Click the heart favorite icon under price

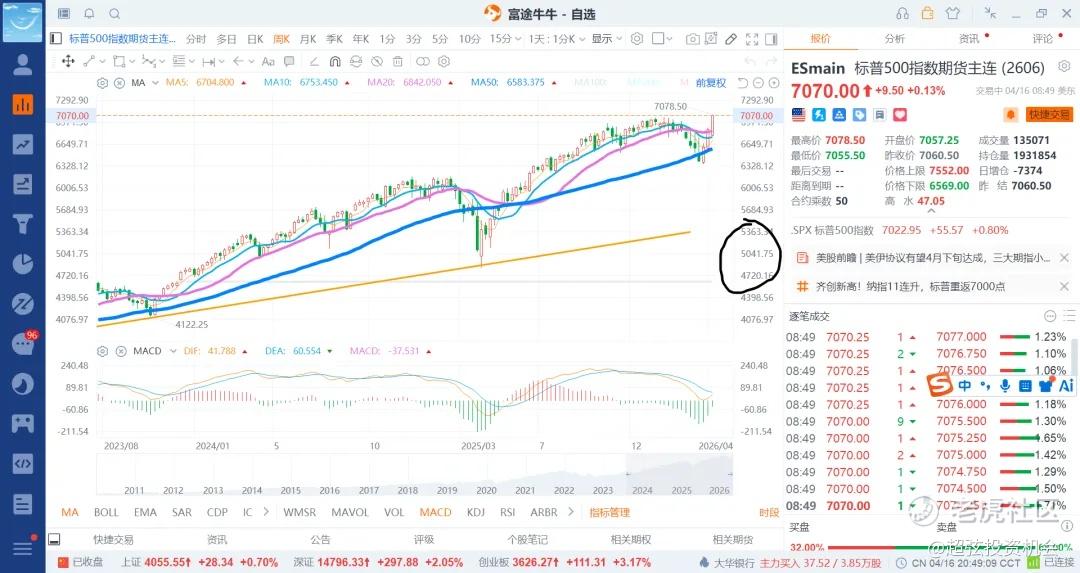(x=900, y=114)
